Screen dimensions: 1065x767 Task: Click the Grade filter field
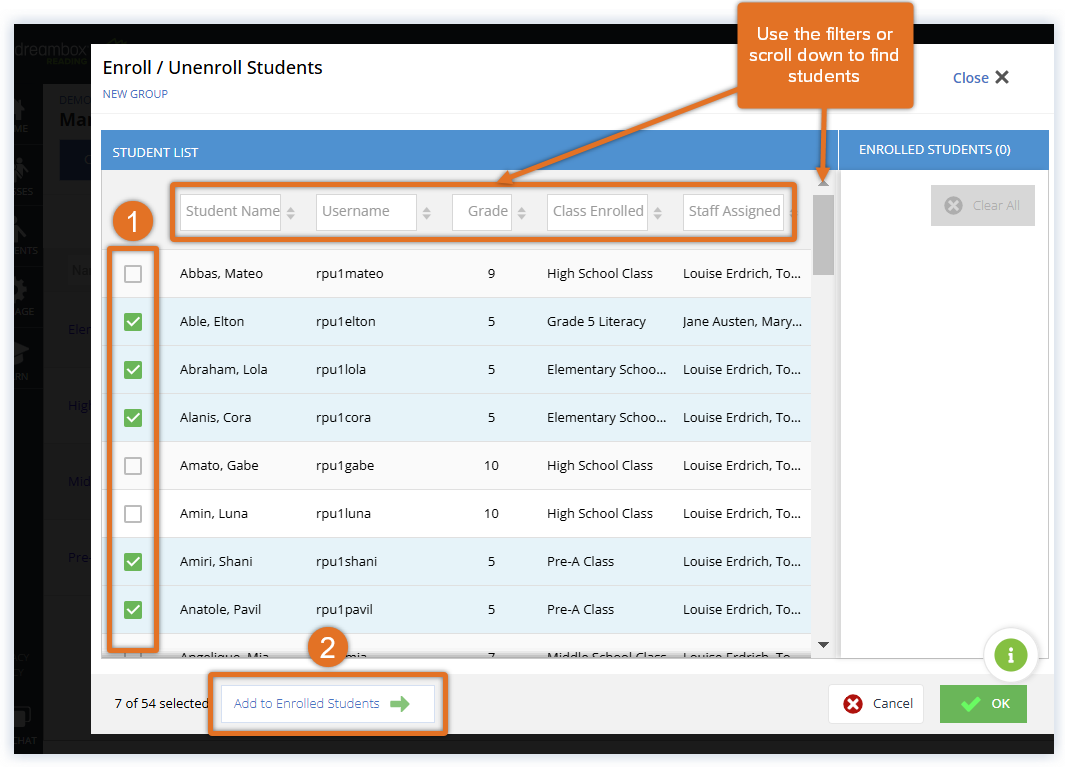[482, 212]
